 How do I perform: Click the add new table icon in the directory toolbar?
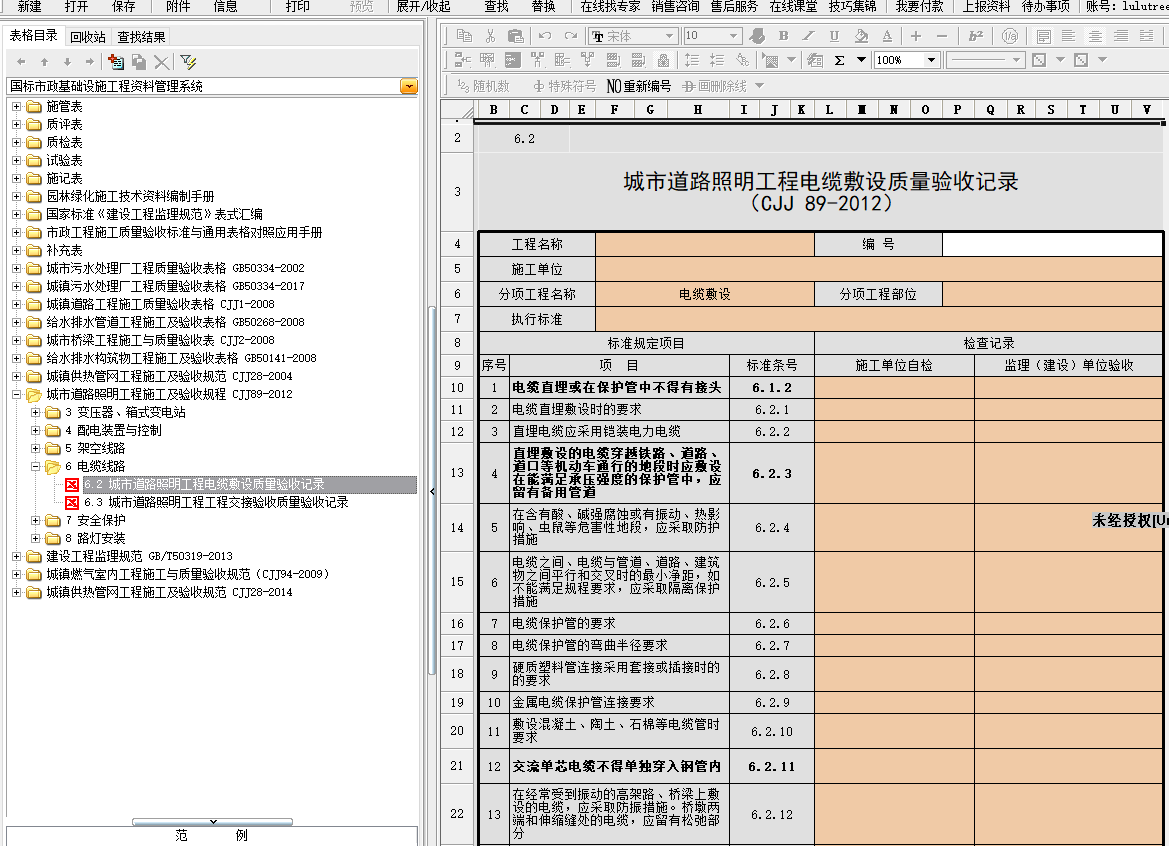pos(115,62)
